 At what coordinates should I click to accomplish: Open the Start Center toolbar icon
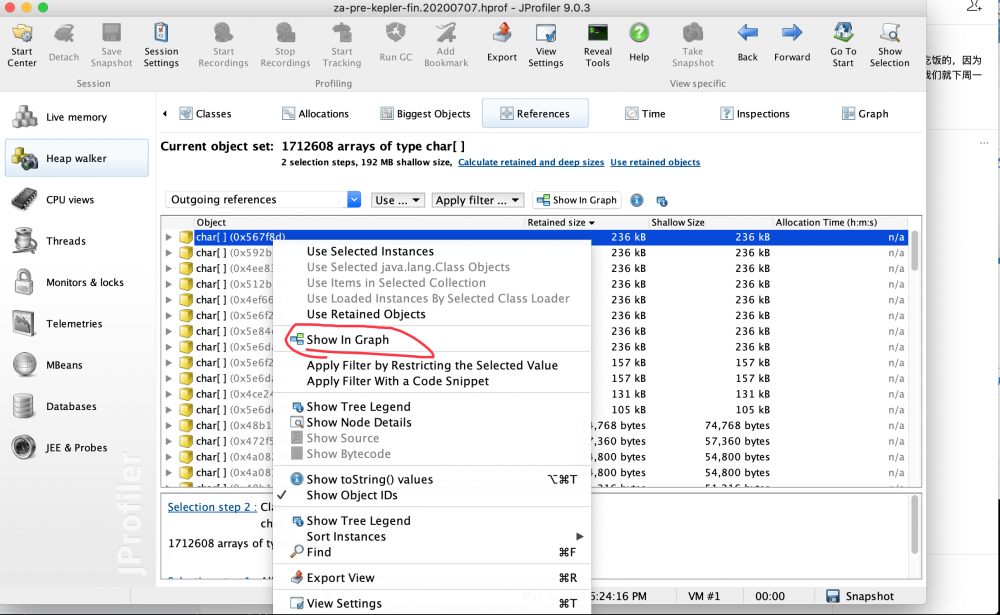(22, 45)
